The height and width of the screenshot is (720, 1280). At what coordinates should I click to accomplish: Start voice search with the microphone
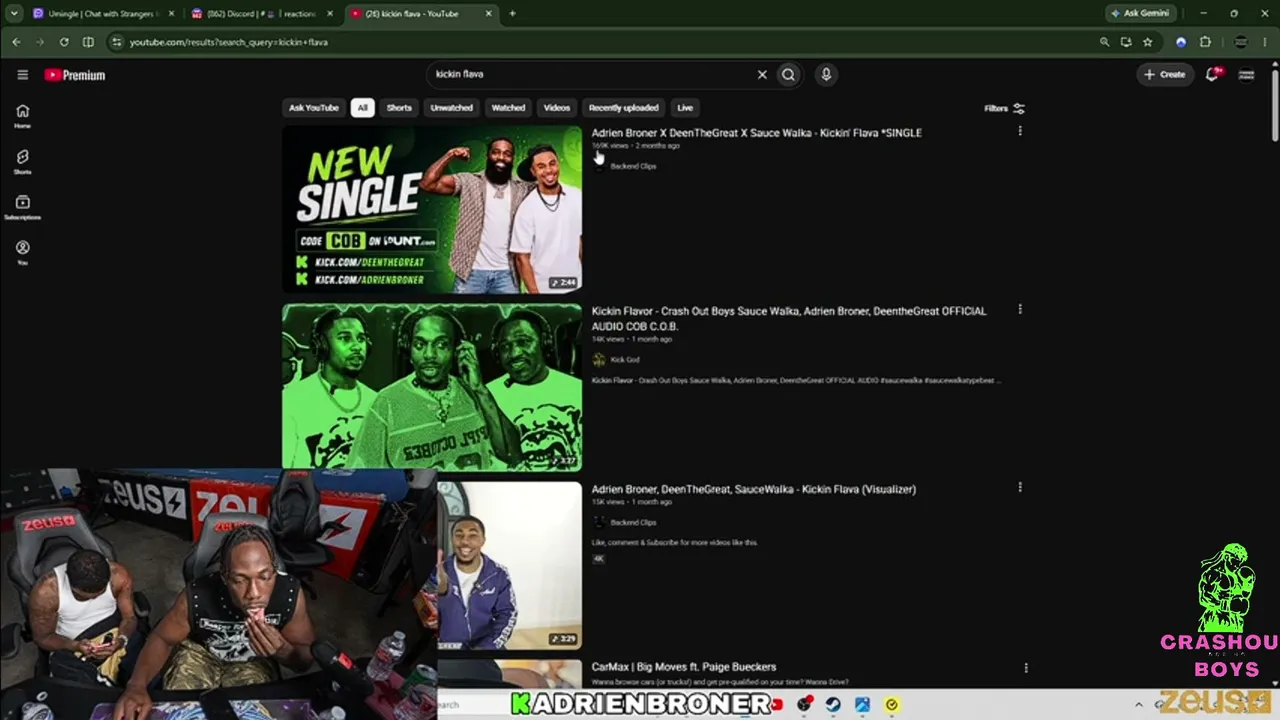(826, 74)
